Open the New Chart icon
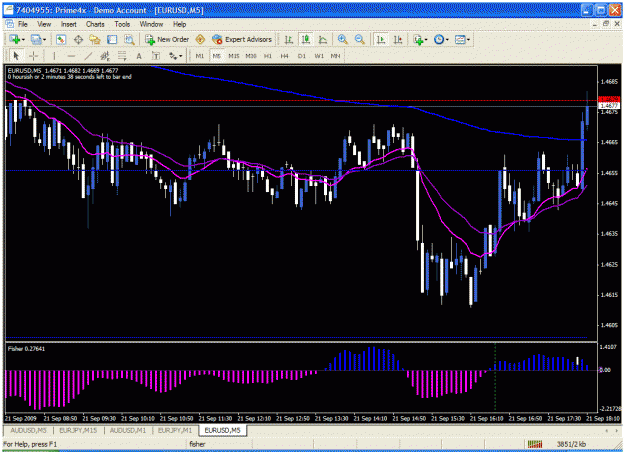The width and height of the screenshot is (625, 452). [15, 39]
